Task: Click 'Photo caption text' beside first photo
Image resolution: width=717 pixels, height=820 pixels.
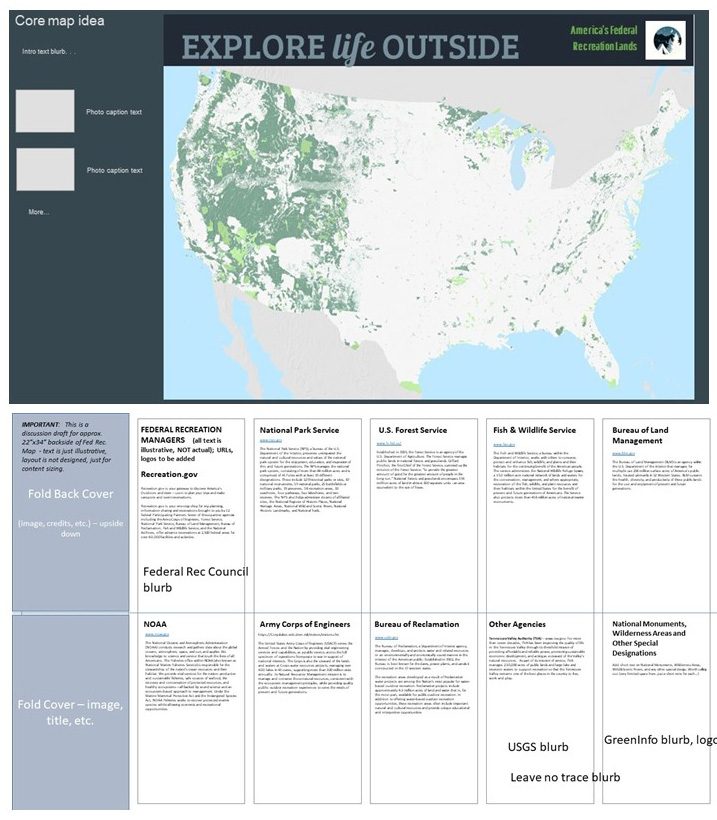Action: tap(114, 112)
